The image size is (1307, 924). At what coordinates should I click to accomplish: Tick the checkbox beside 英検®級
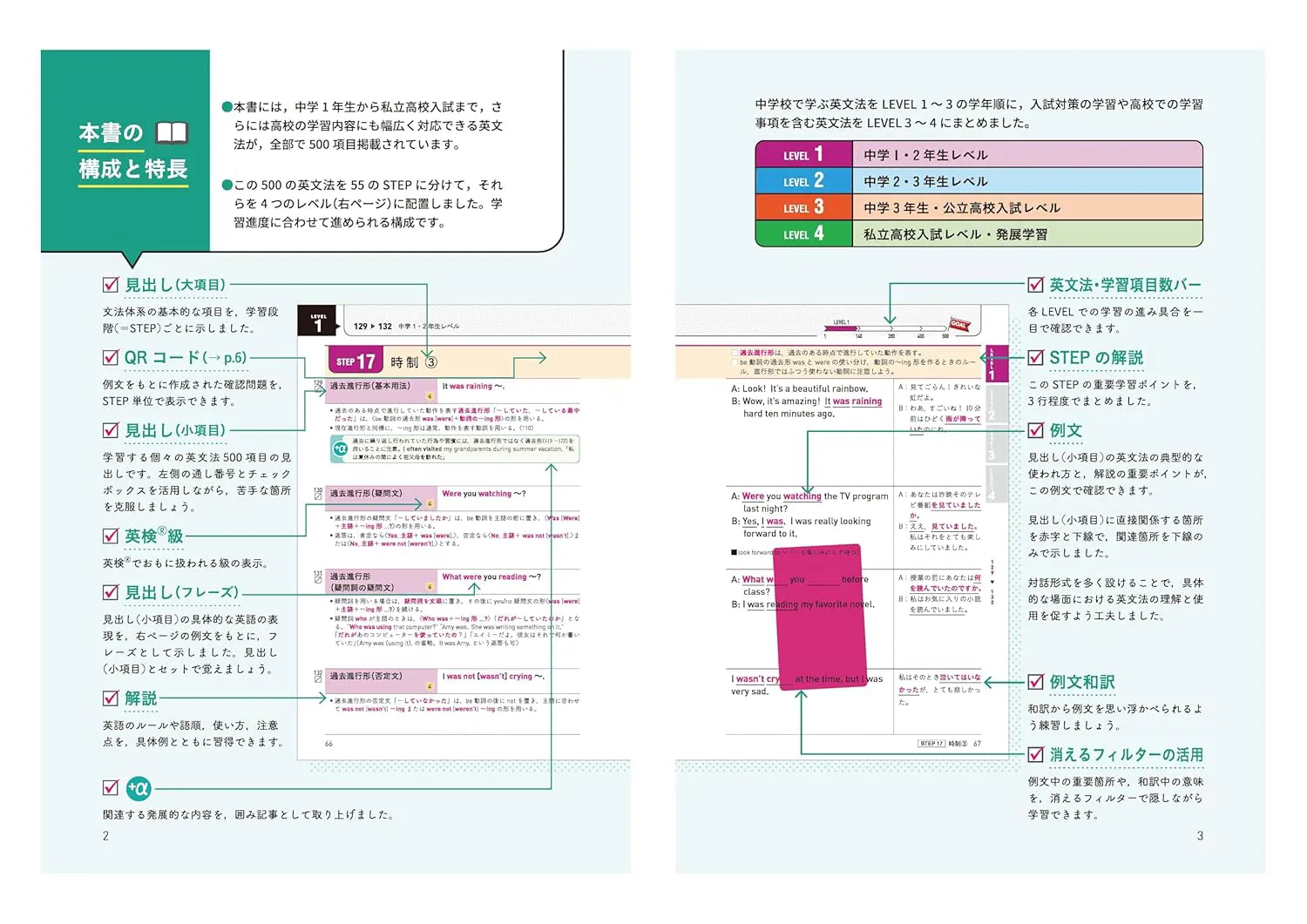[x=111, y=536]
